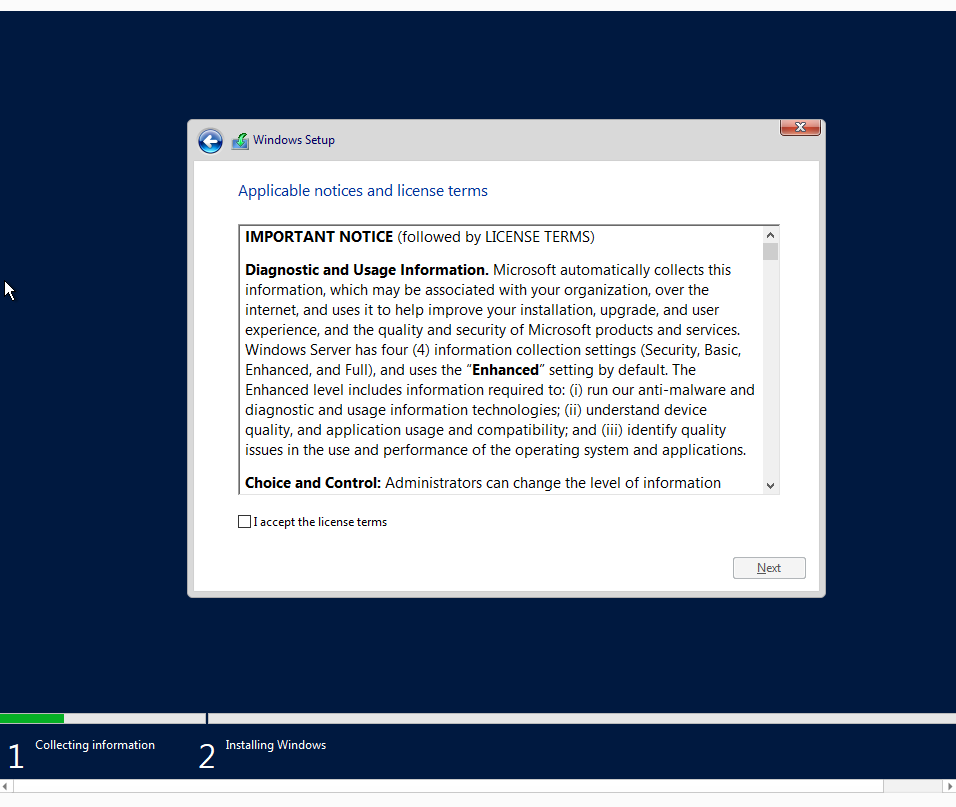Click the 'Choice and Control' paragraph text

pyautogui.click(x=482, y=483)
